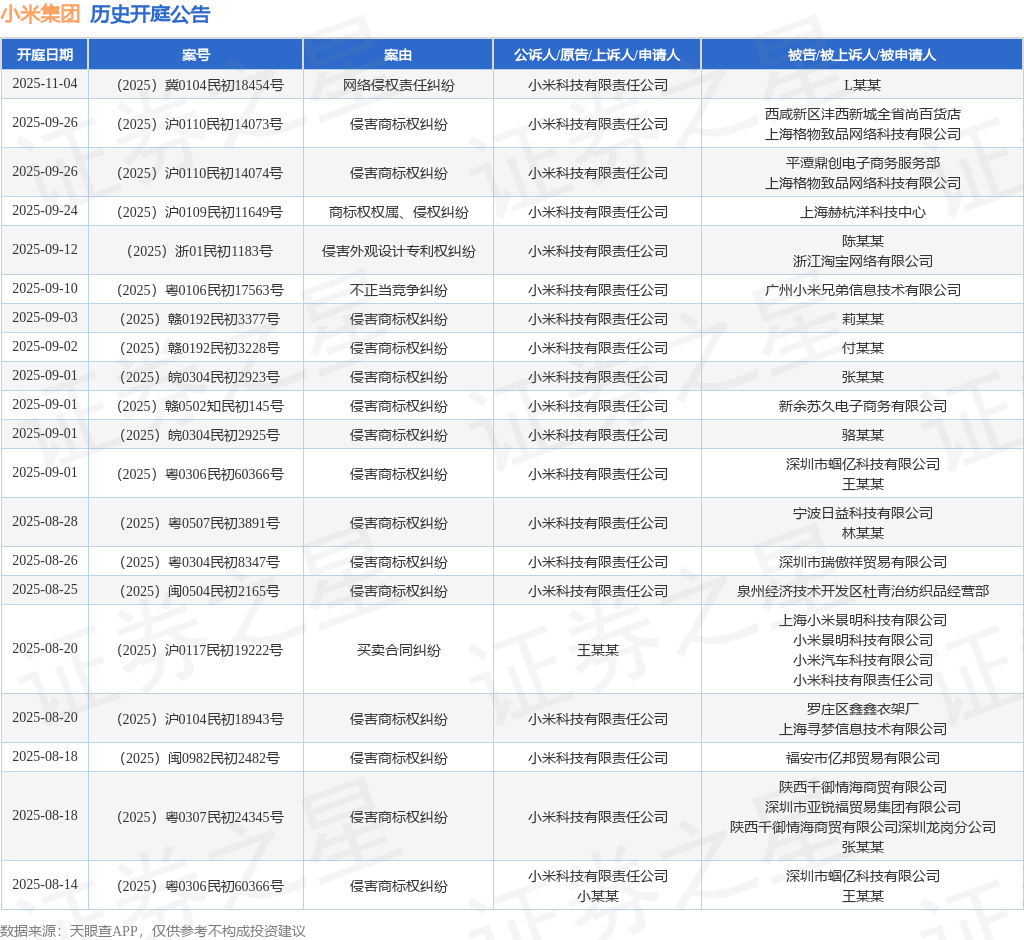Click defendant 西咸新区沣西新城全省尚百货店
The width and height of the screenshot is (1024, 940).
pyautogui.click(x=863, y=114)
